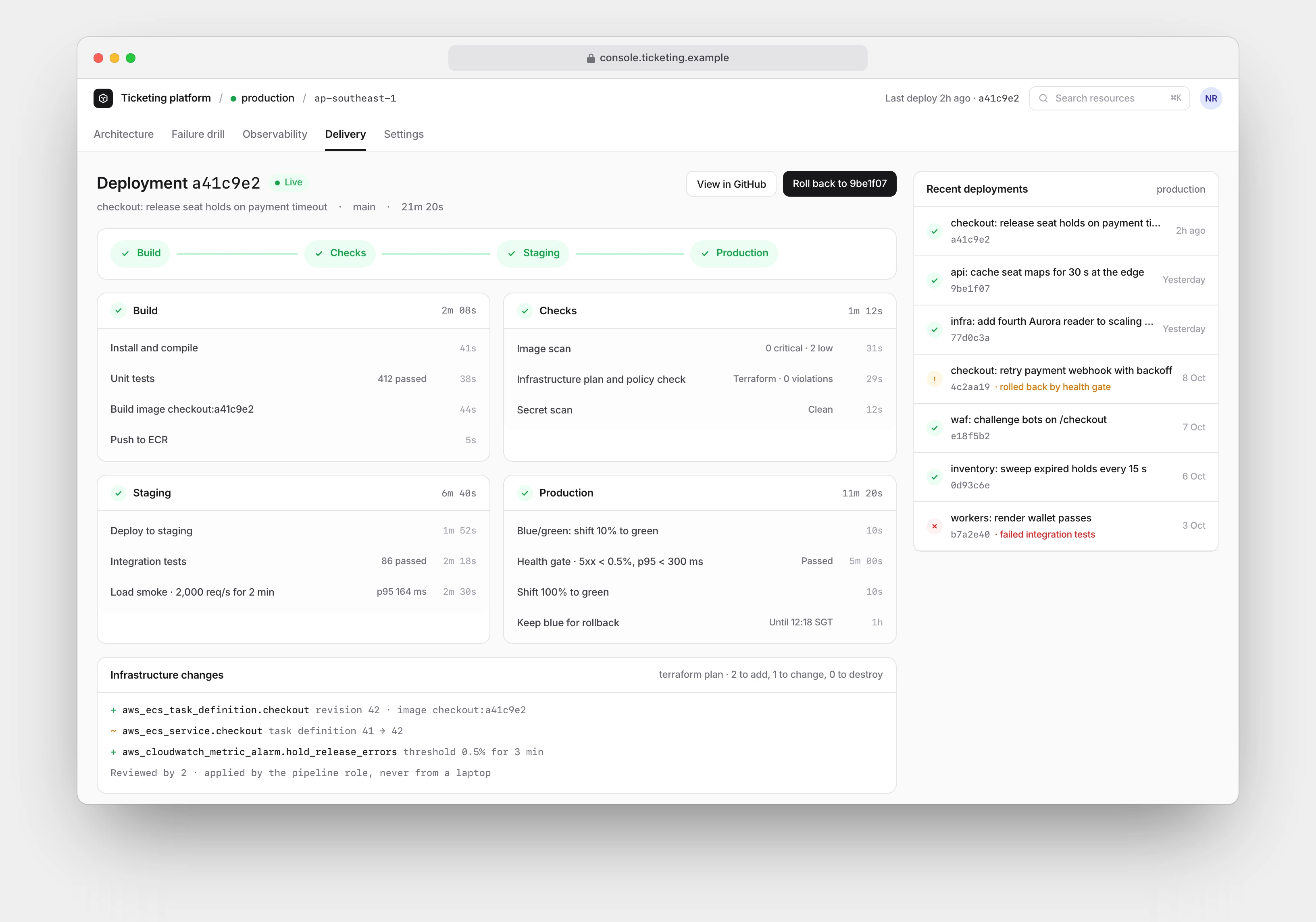
Task: Click the search magnifier icon
Action: click(x=1043, y=99)
